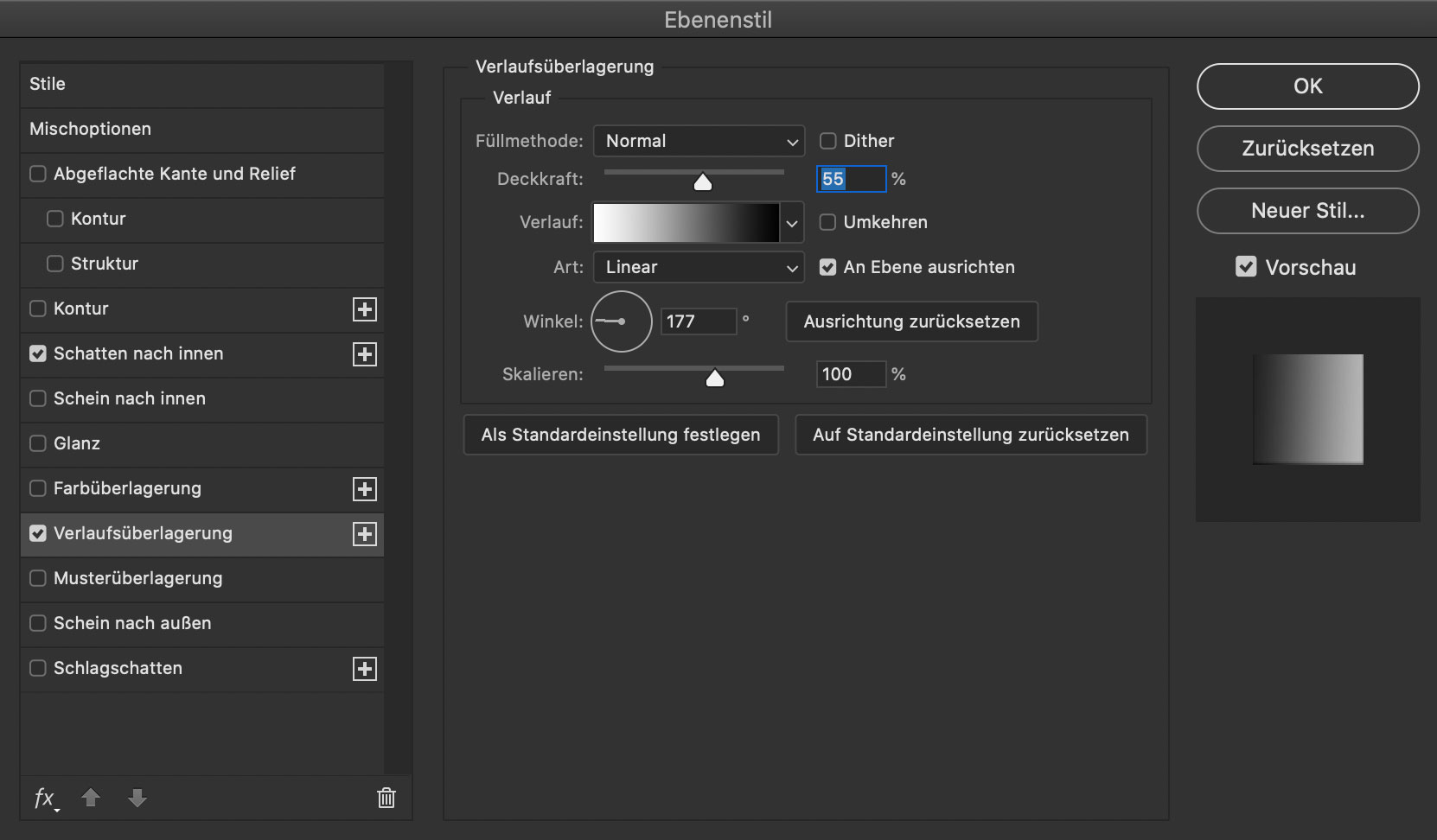
Task: Open the Mischoptionen section
Action: pos(202,130)
